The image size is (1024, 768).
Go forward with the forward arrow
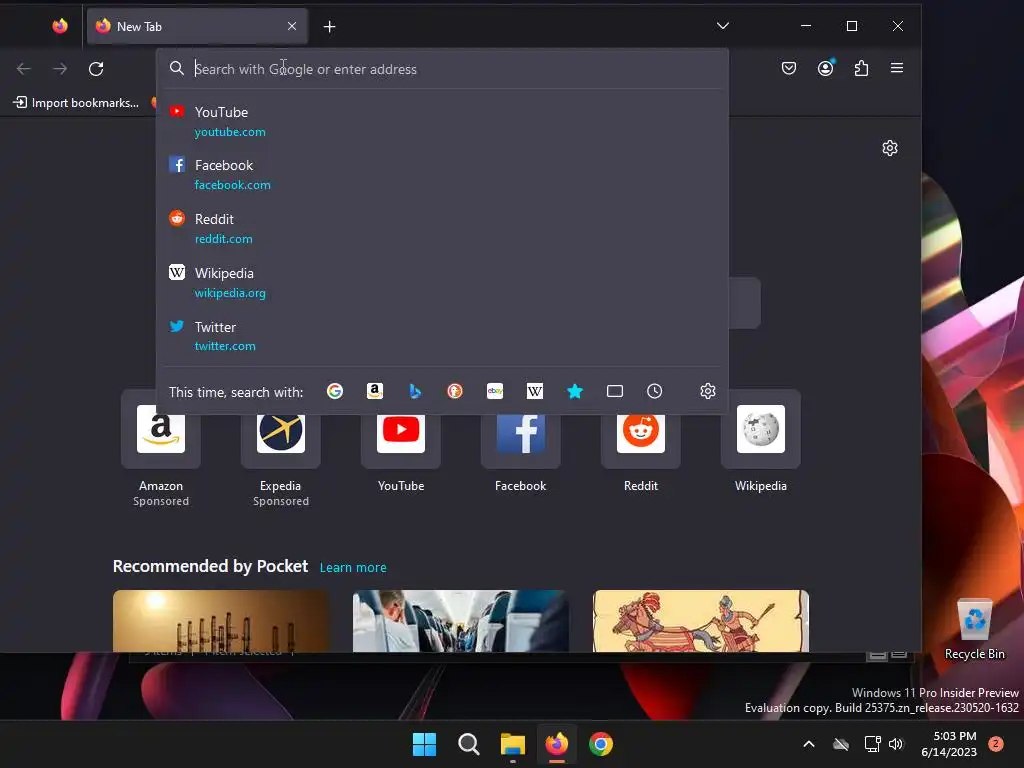(60, 69)
